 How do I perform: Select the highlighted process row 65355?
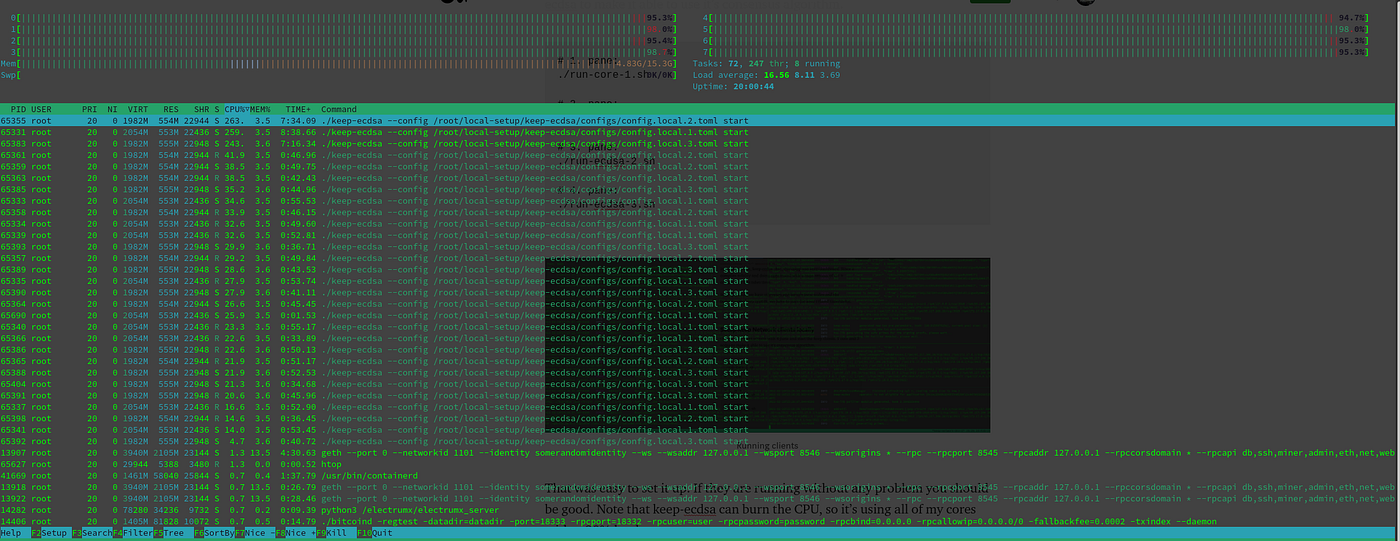click(x=700, y=120)
